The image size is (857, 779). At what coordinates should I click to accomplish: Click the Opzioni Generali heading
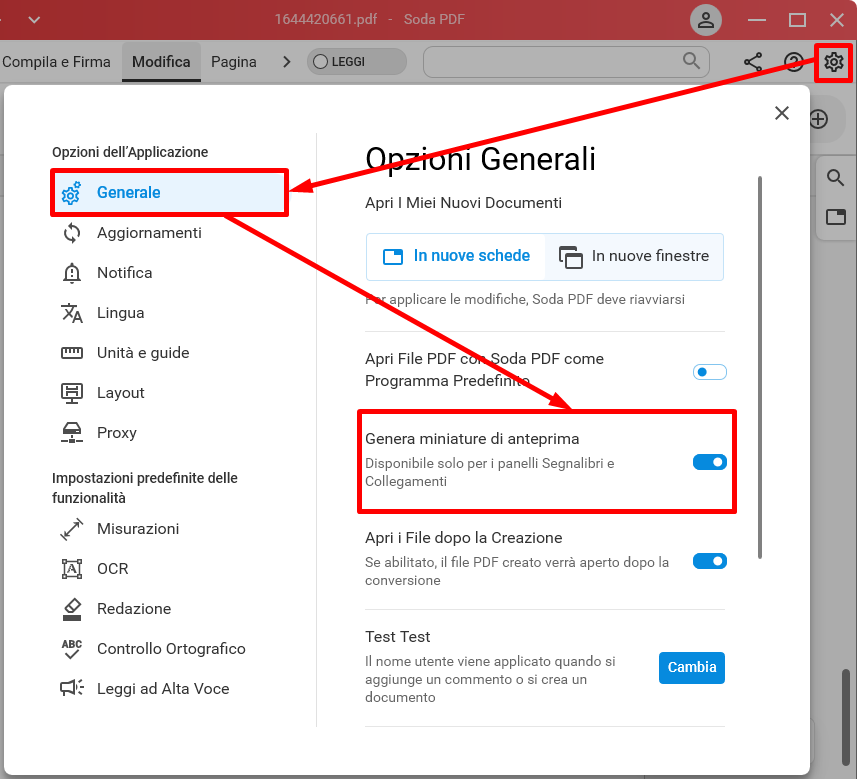click(x=480, y=160)
